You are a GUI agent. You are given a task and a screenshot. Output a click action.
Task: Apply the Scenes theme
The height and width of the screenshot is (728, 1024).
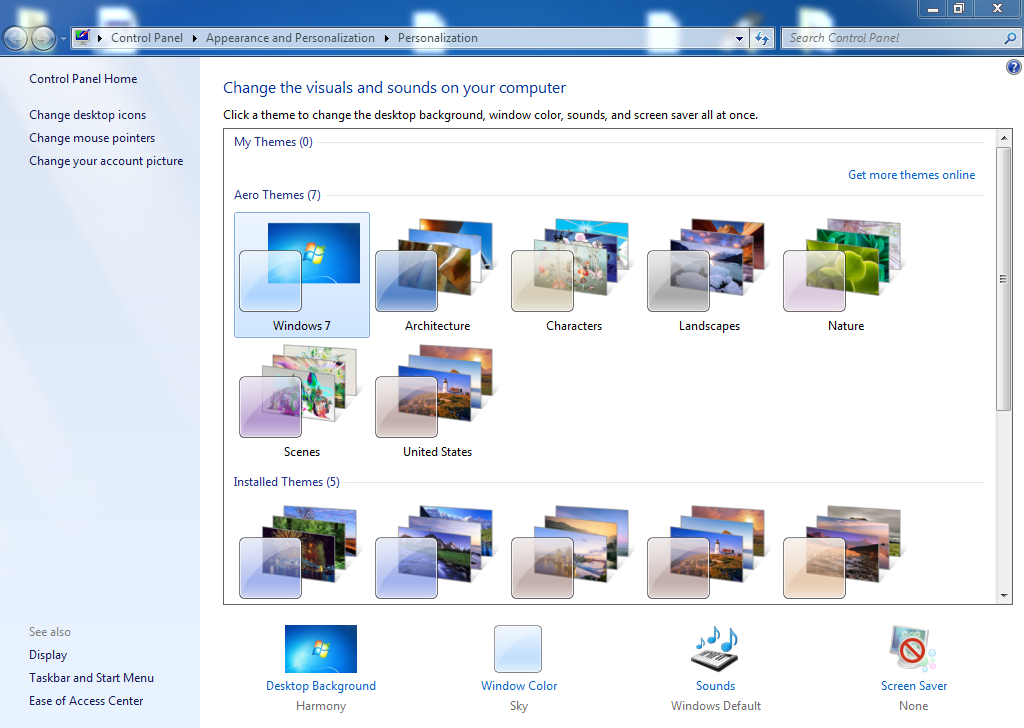pyautogui.click(x=302, y=401)
